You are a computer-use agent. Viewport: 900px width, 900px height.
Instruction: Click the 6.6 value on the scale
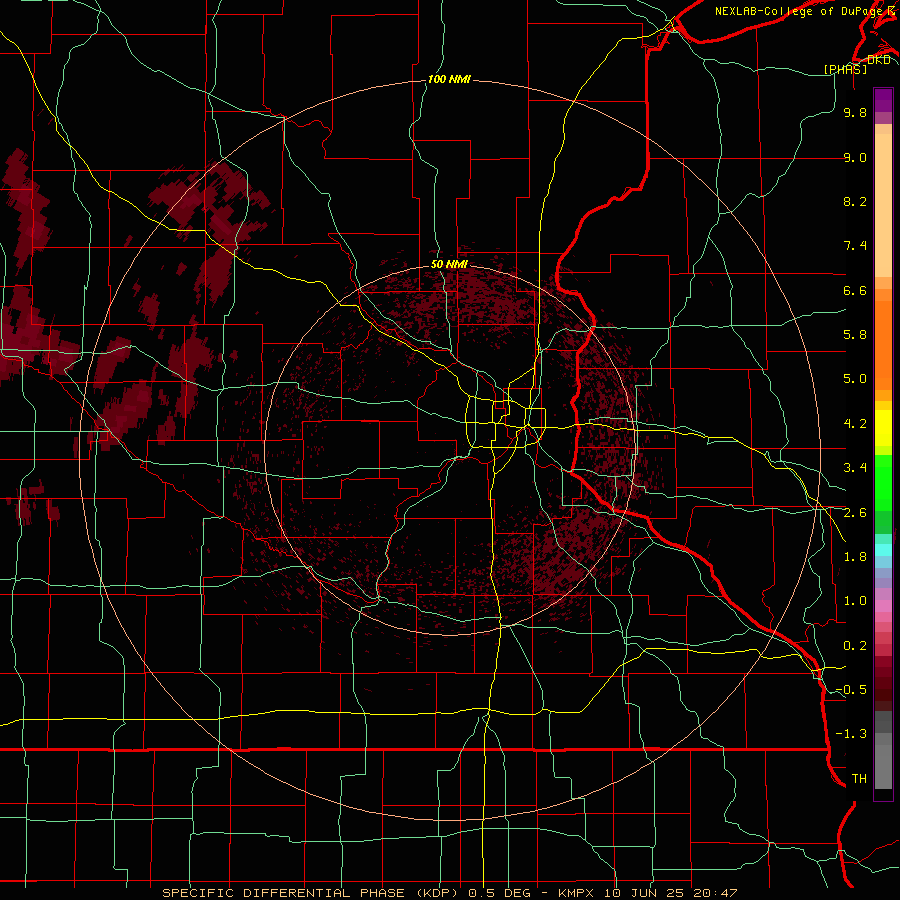(855, 290)
